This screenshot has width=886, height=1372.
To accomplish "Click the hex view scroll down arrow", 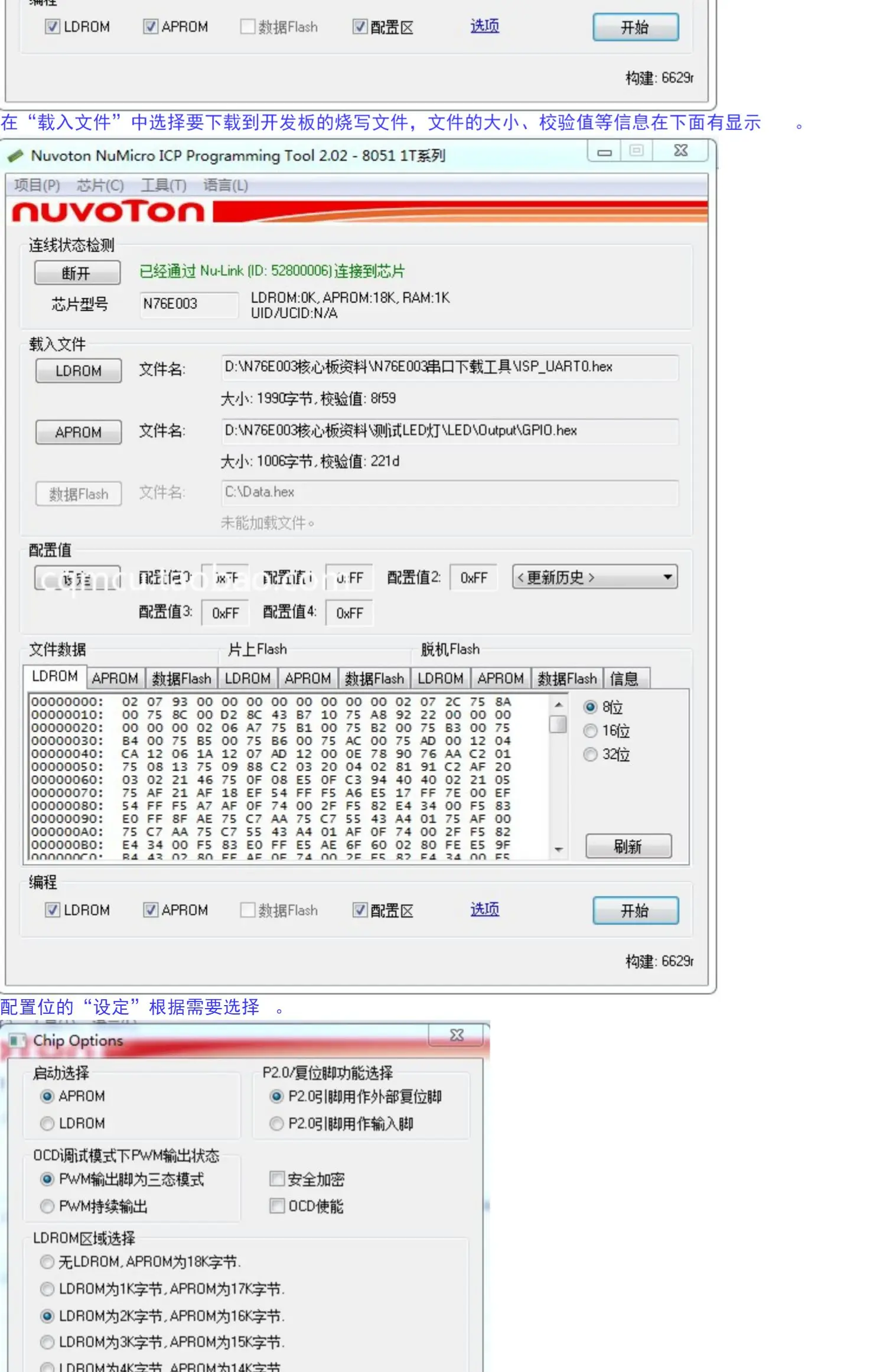I will [x=559, y=850].
